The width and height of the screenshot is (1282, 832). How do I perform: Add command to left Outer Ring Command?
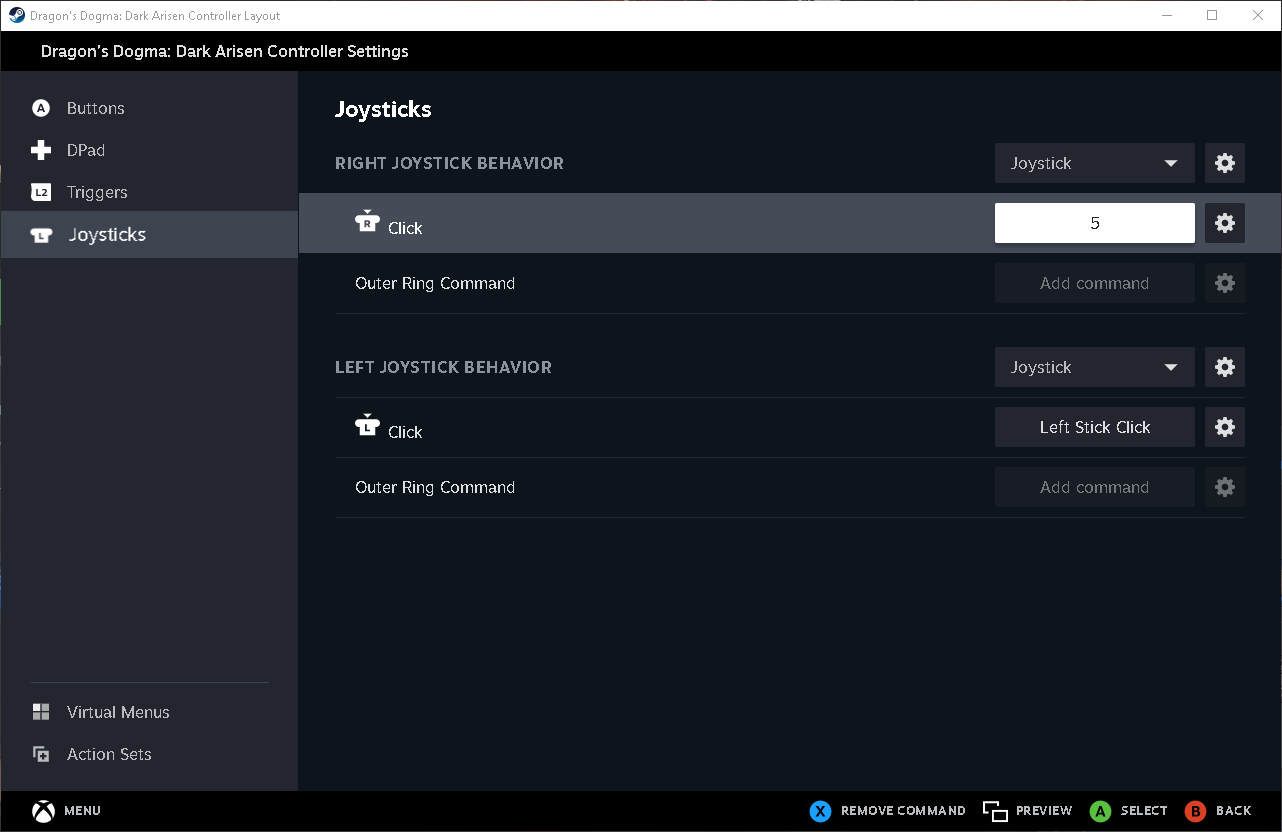tap(1095, 487)
